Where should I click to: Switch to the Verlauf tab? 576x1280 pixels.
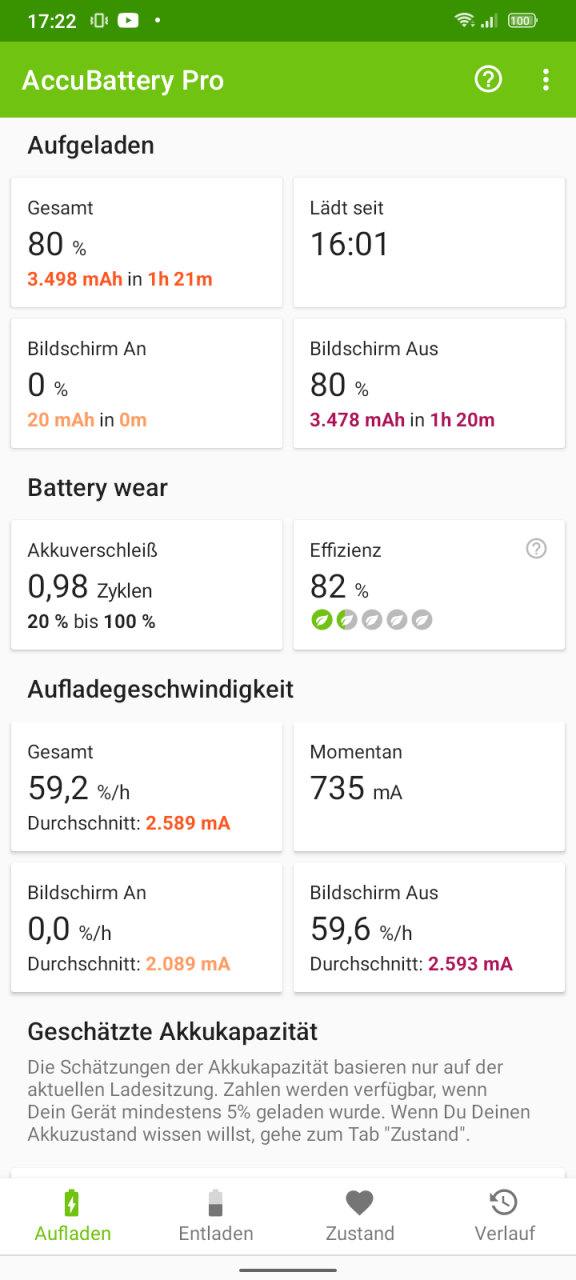pos(504,1216)
